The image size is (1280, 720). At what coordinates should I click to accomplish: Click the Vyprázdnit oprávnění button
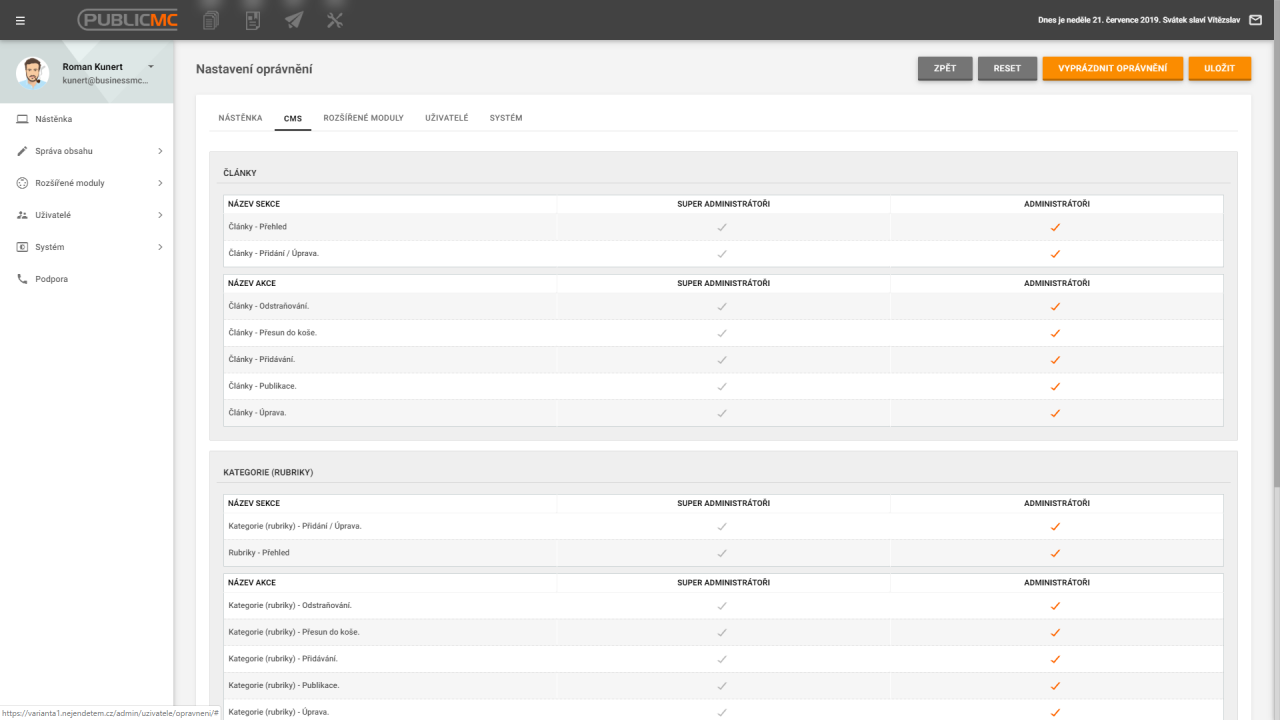click(1112, 68)
